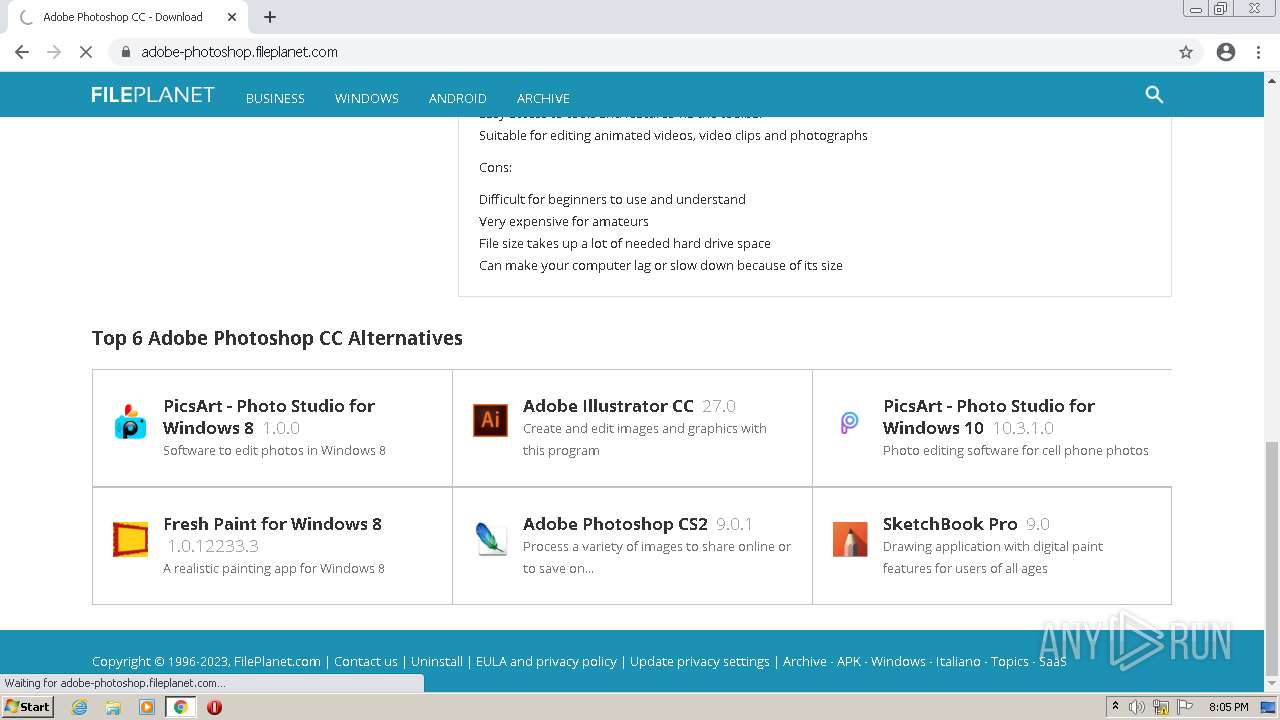Click the network tray icon
The height and width of the screenshot is (720, 1280).
coord(1161,707)
